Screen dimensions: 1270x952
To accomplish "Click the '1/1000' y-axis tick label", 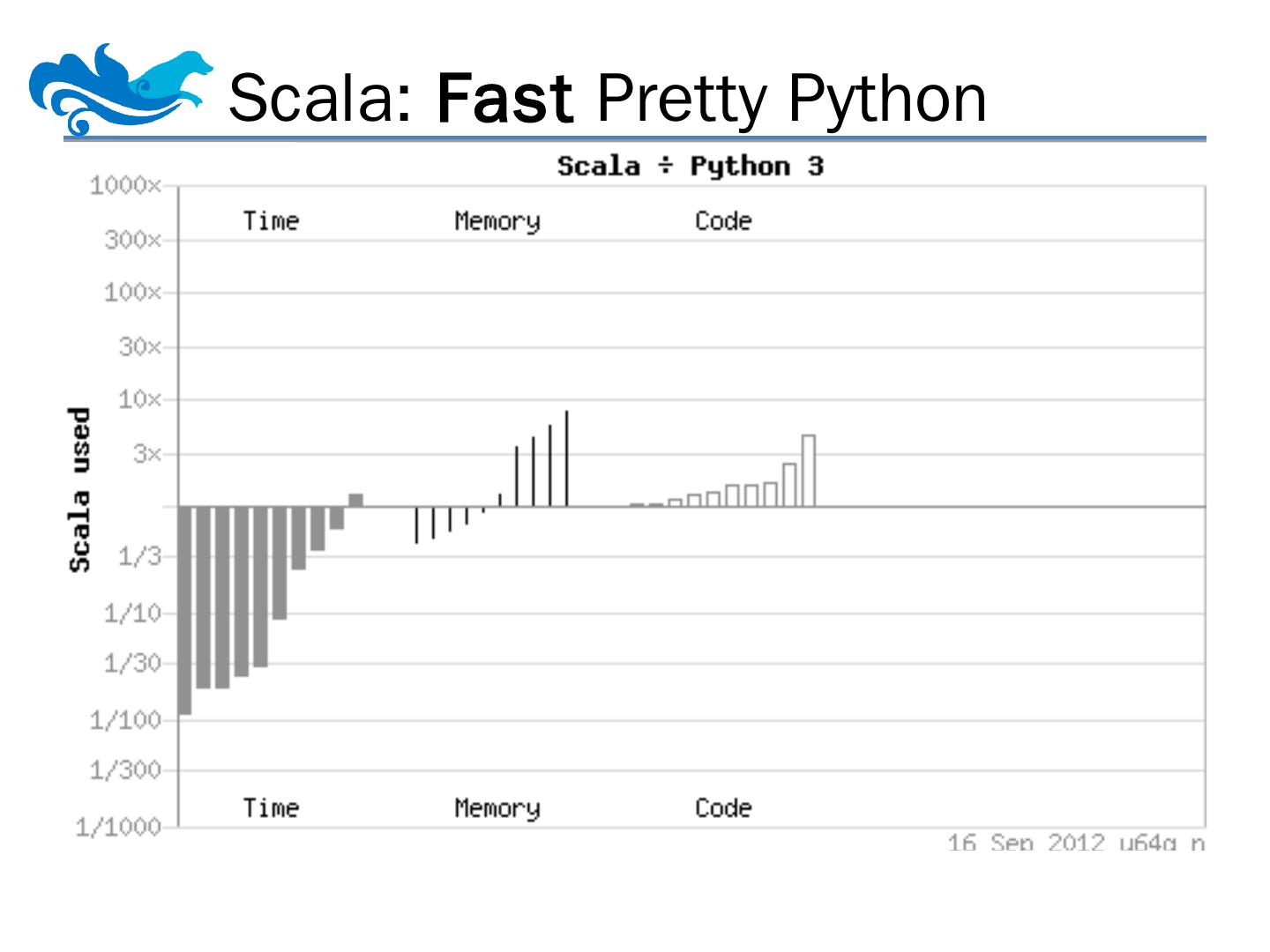I will (x=119, y=828).
